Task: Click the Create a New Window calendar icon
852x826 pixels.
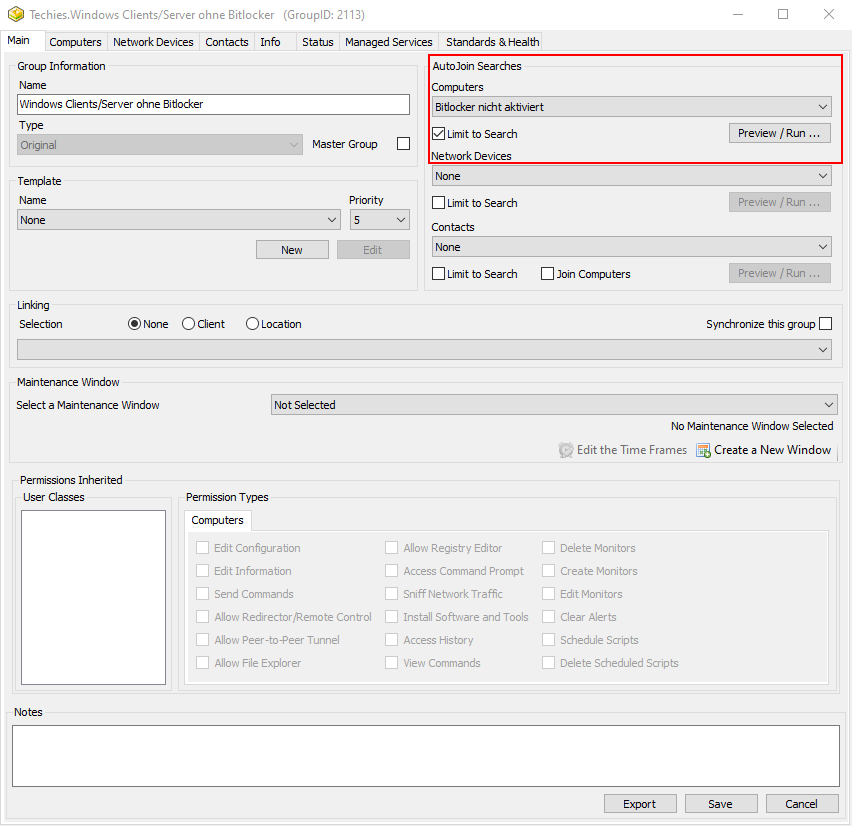Action: click(x=703, y=450)
